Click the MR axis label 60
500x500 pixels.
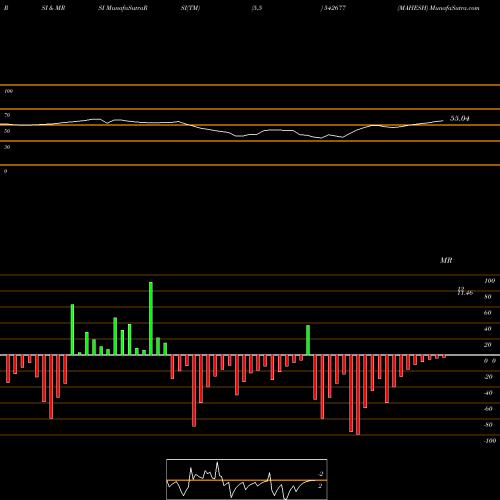coord(488,313)
